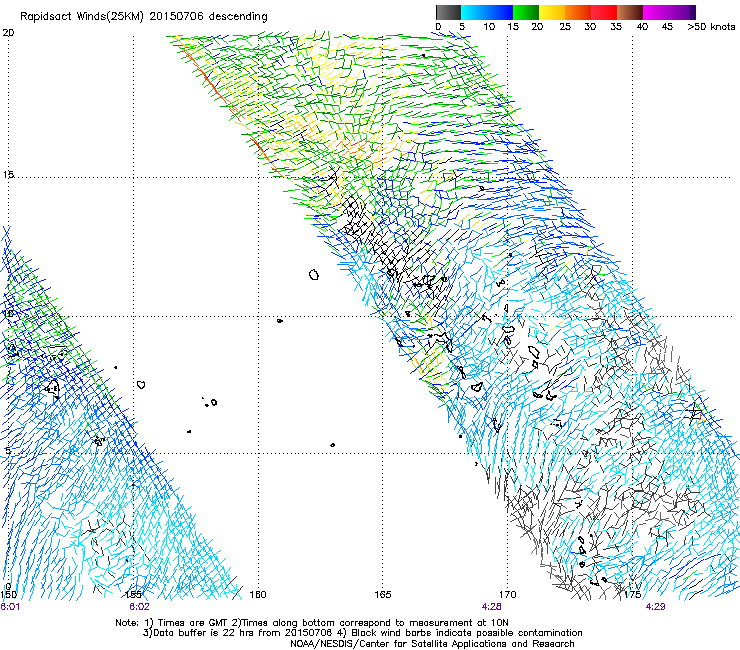This screenshot has width=740, height=650.
Task: Click the longitude axis label '175'
Action: click(x=633, y=595)
